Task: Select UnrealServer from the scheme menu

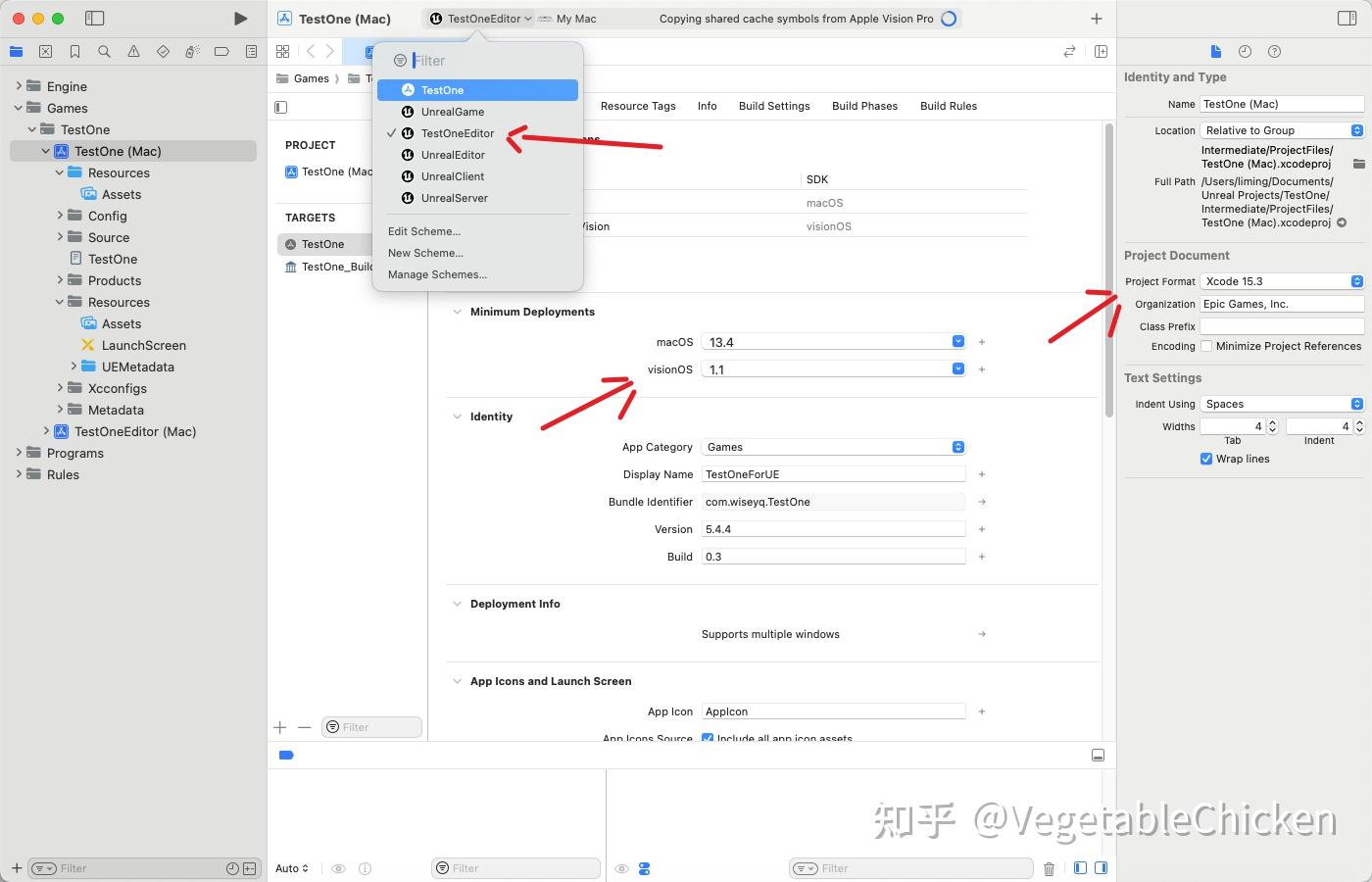Action: tap(455, 198)
